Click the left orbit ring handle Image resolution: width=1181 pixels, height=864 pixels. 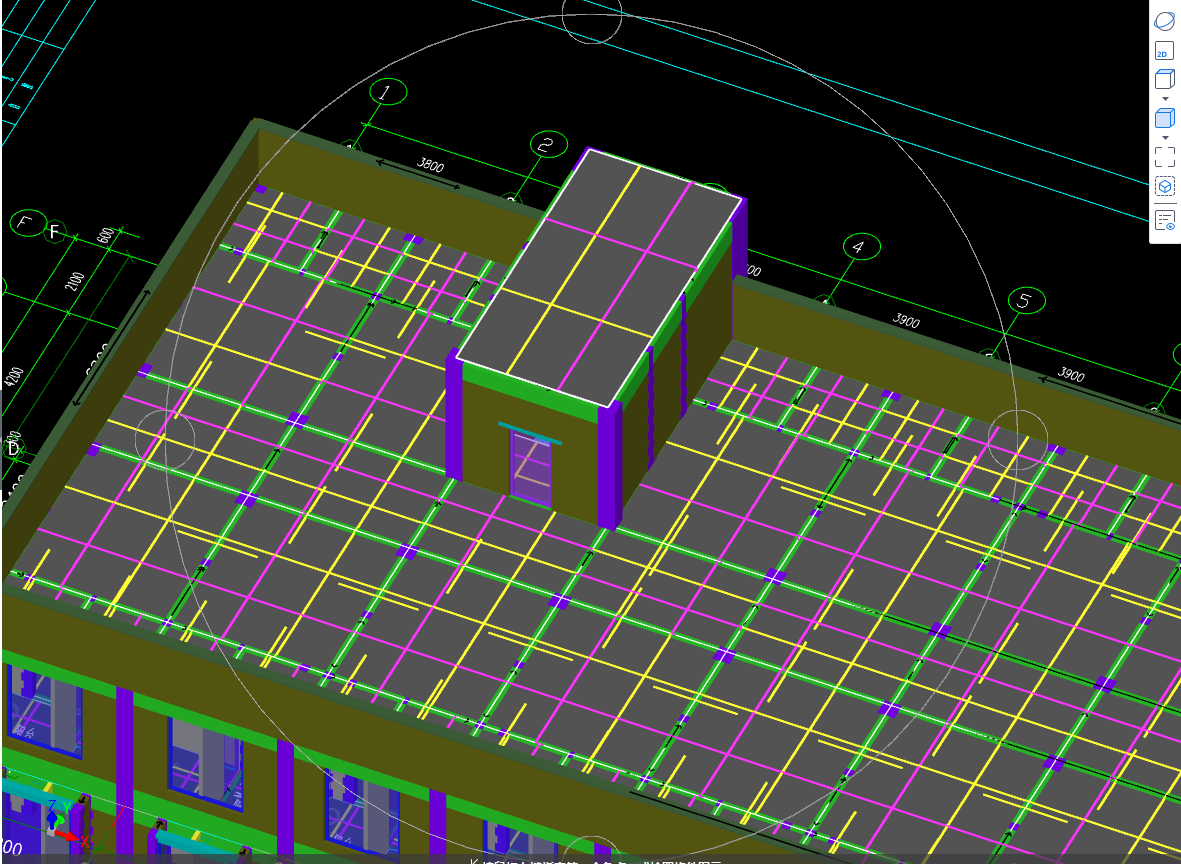click(x=165, y=440)
